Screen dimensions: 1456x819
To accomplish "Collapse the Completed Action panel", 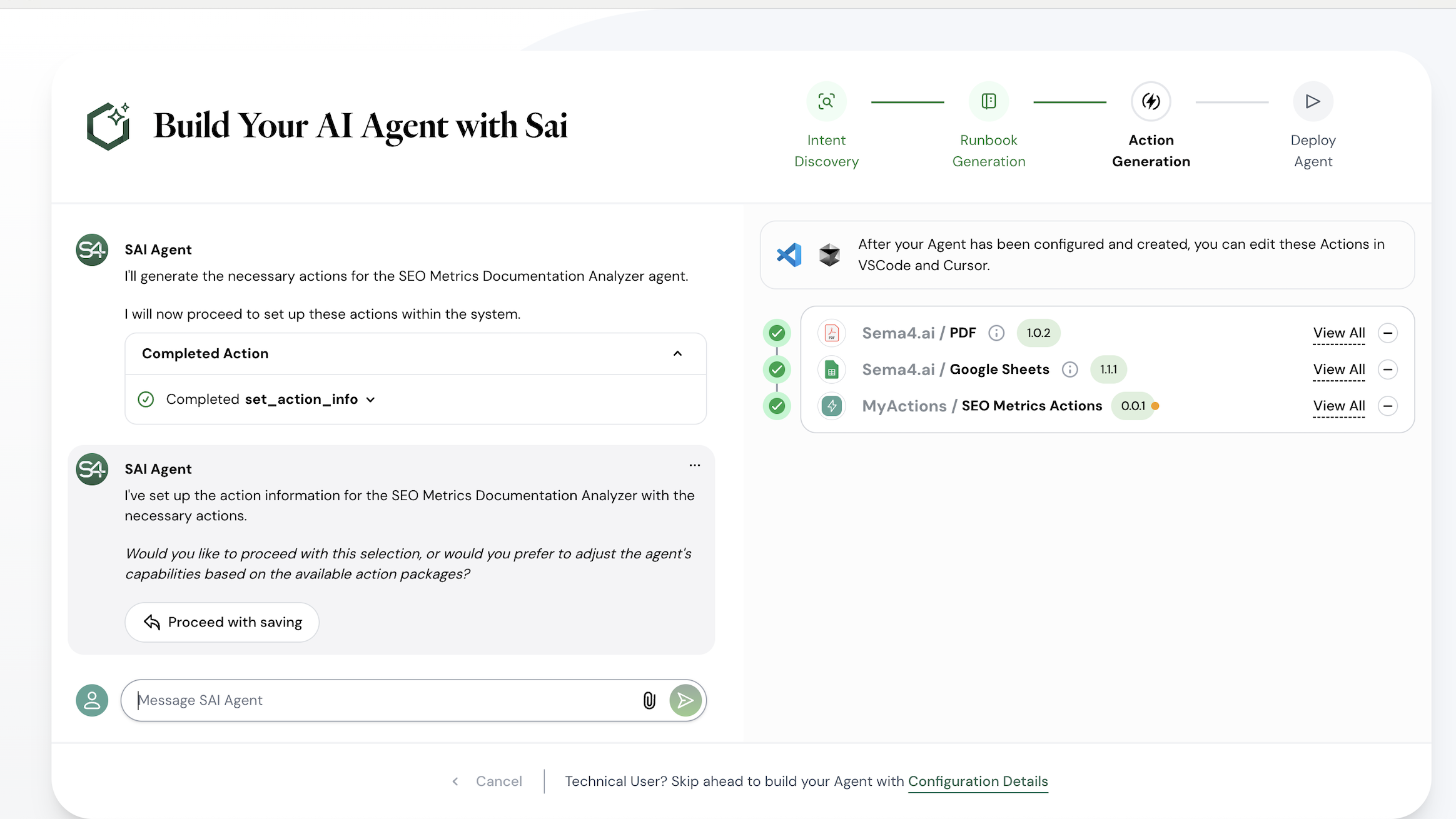I will tap(677, 354).
